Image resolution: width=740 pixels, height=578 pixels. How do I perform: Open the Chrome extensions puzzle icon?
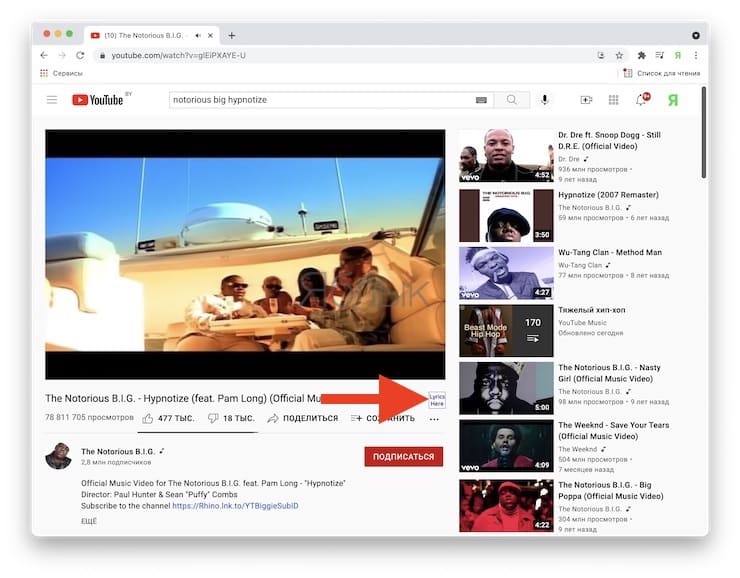tap(641, 55)
